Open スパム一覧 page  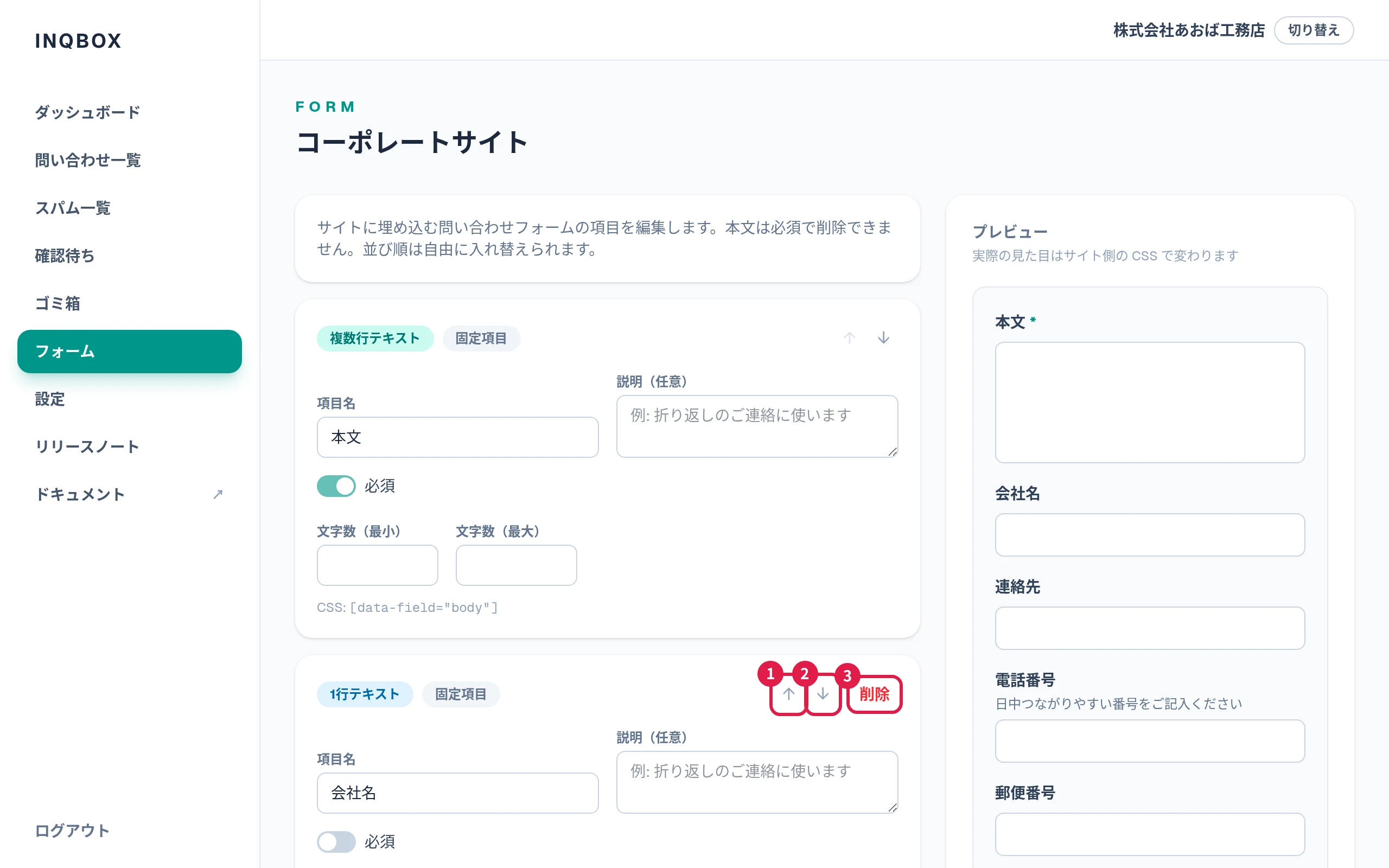129,208
